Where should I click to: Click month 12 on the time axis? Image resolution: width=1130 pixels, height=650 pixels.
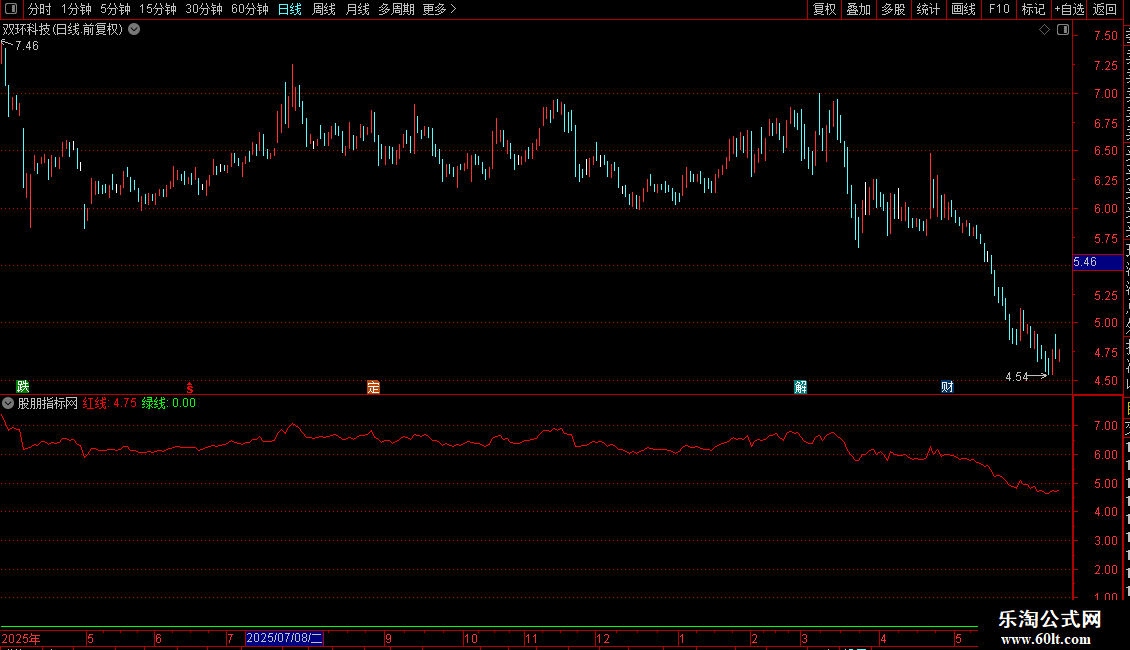(x=603, y=639)
